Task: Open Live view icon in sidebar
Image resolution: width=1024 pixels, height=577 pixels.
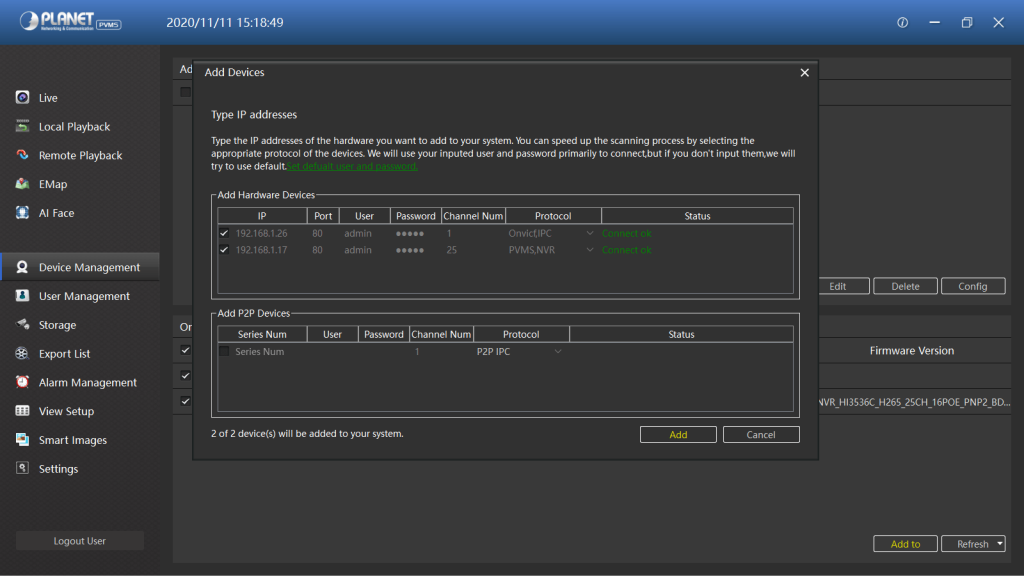Action: pyautogui.click(x=22, y=97)
